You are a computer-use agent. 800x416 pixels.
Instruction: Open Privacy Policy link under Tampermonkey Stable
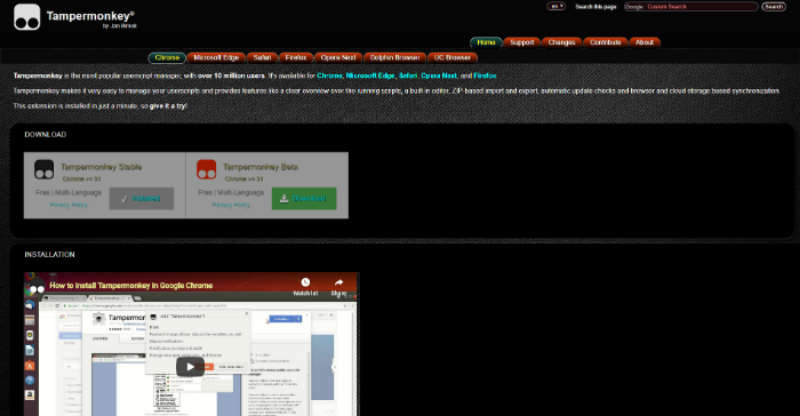68,205
